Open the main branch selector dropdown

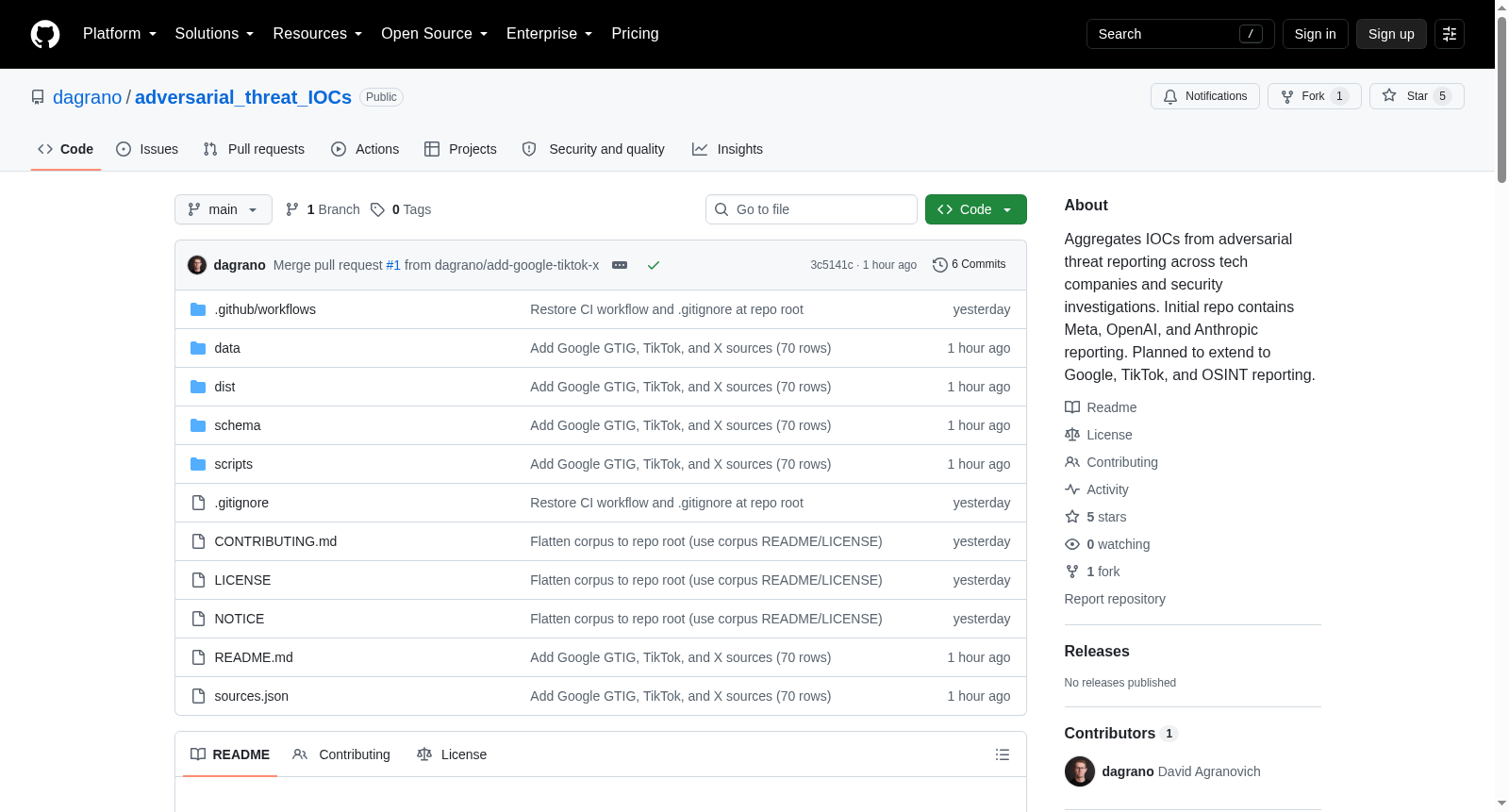point(224,209)
